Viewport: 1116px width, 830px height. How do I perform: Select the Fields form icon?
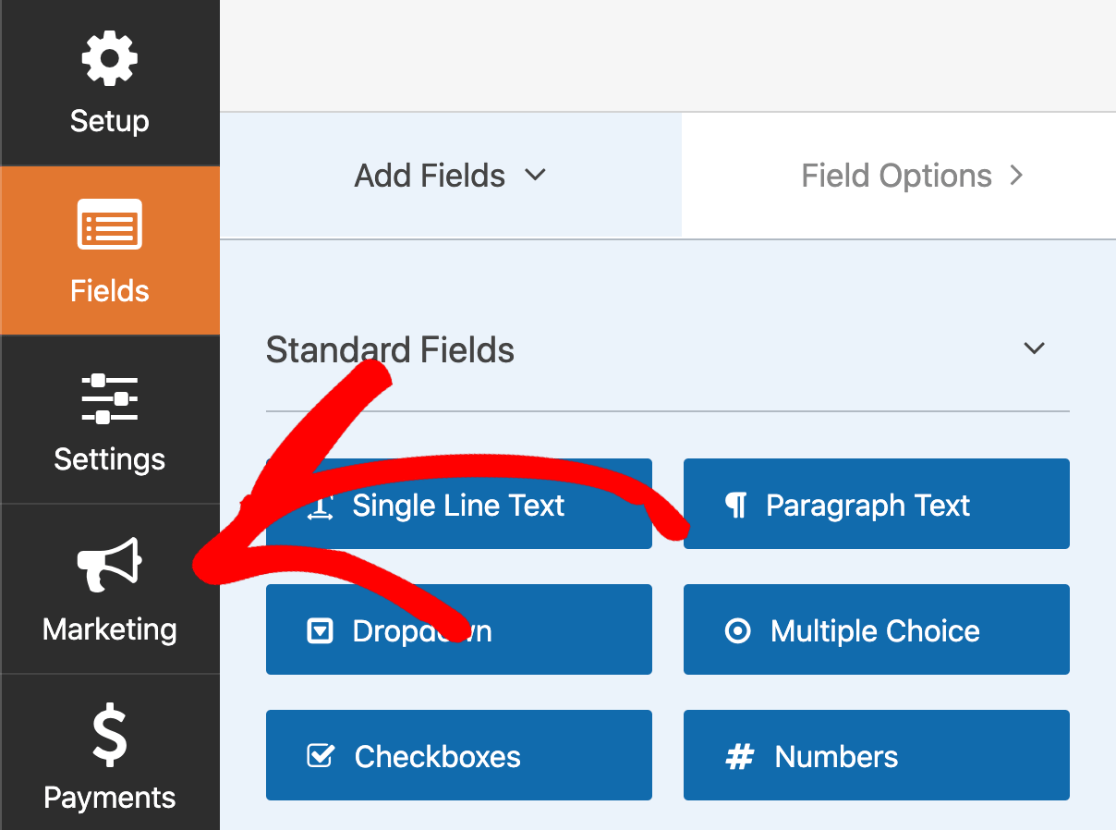pos(109,225)
